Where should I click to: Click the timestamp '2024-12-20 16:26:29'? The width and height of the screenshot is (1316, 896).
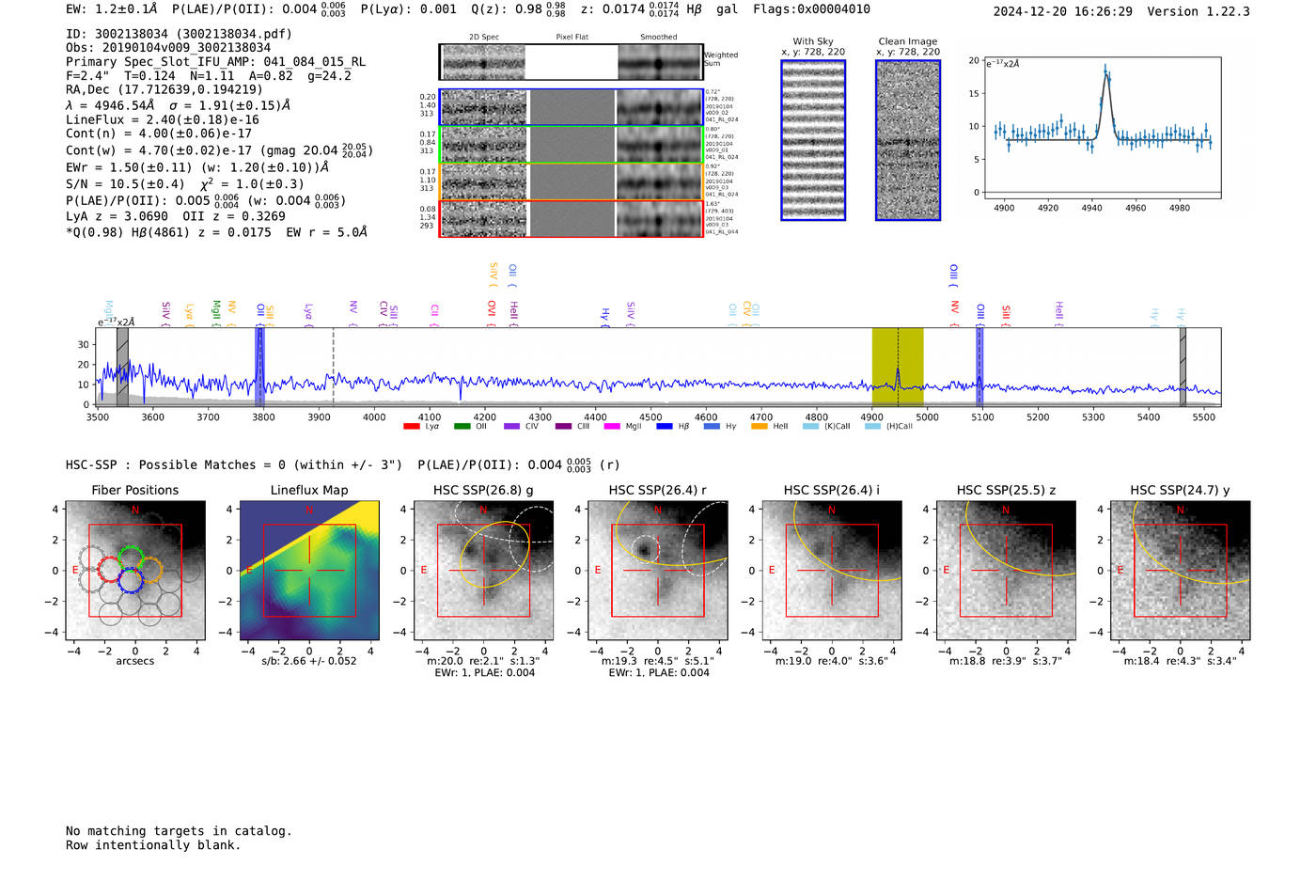tap(1063, 11)
